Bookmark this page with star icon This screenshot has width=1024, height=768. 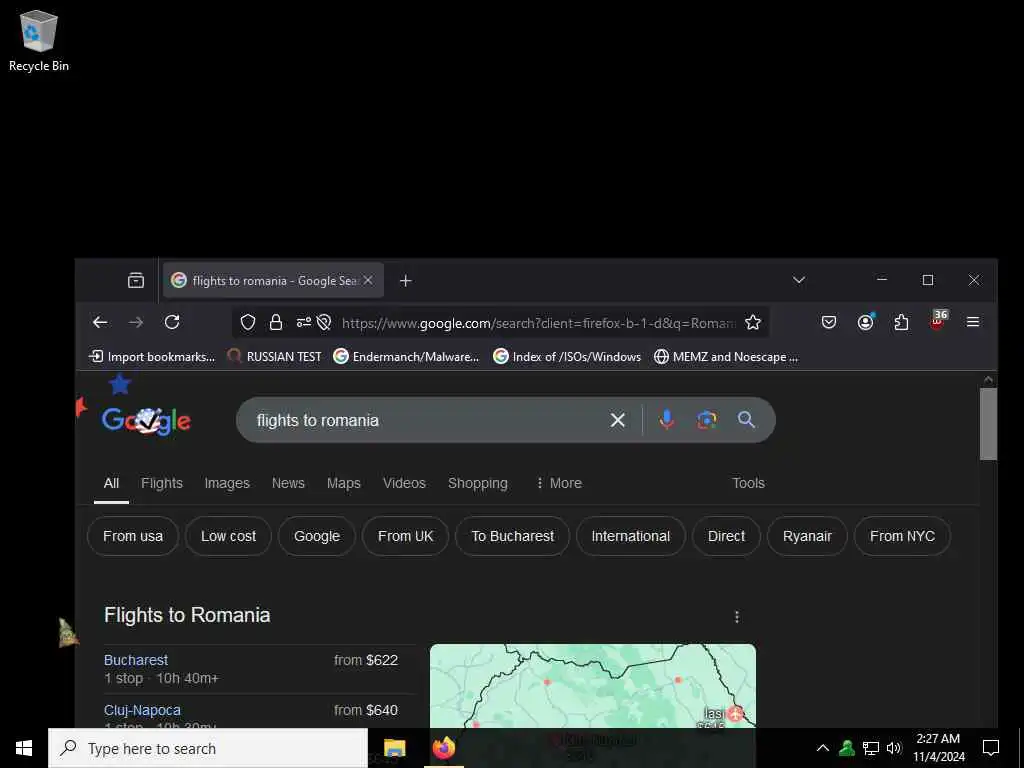753,323
